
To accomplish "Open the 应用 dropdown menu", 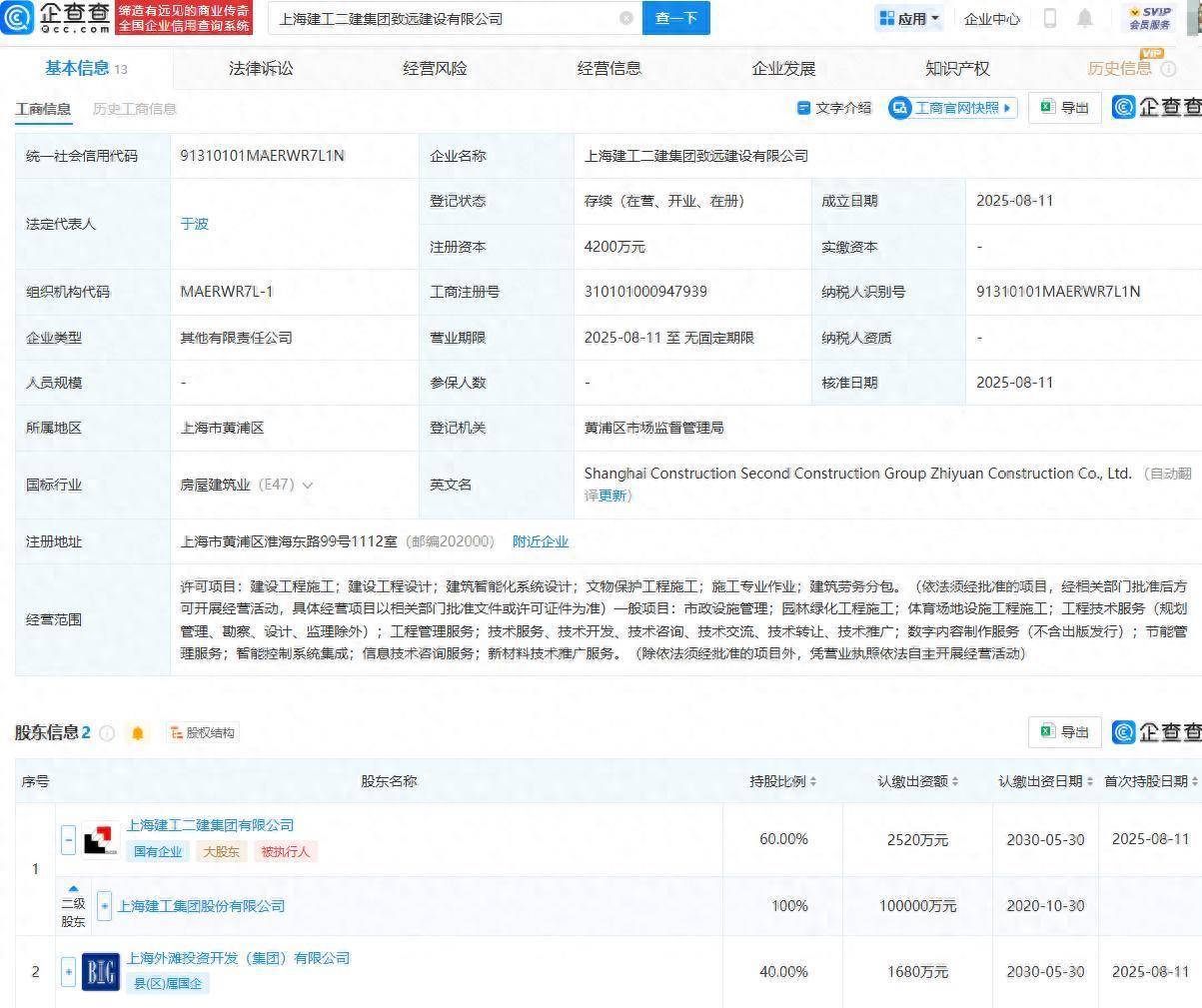I will (909, 18).
